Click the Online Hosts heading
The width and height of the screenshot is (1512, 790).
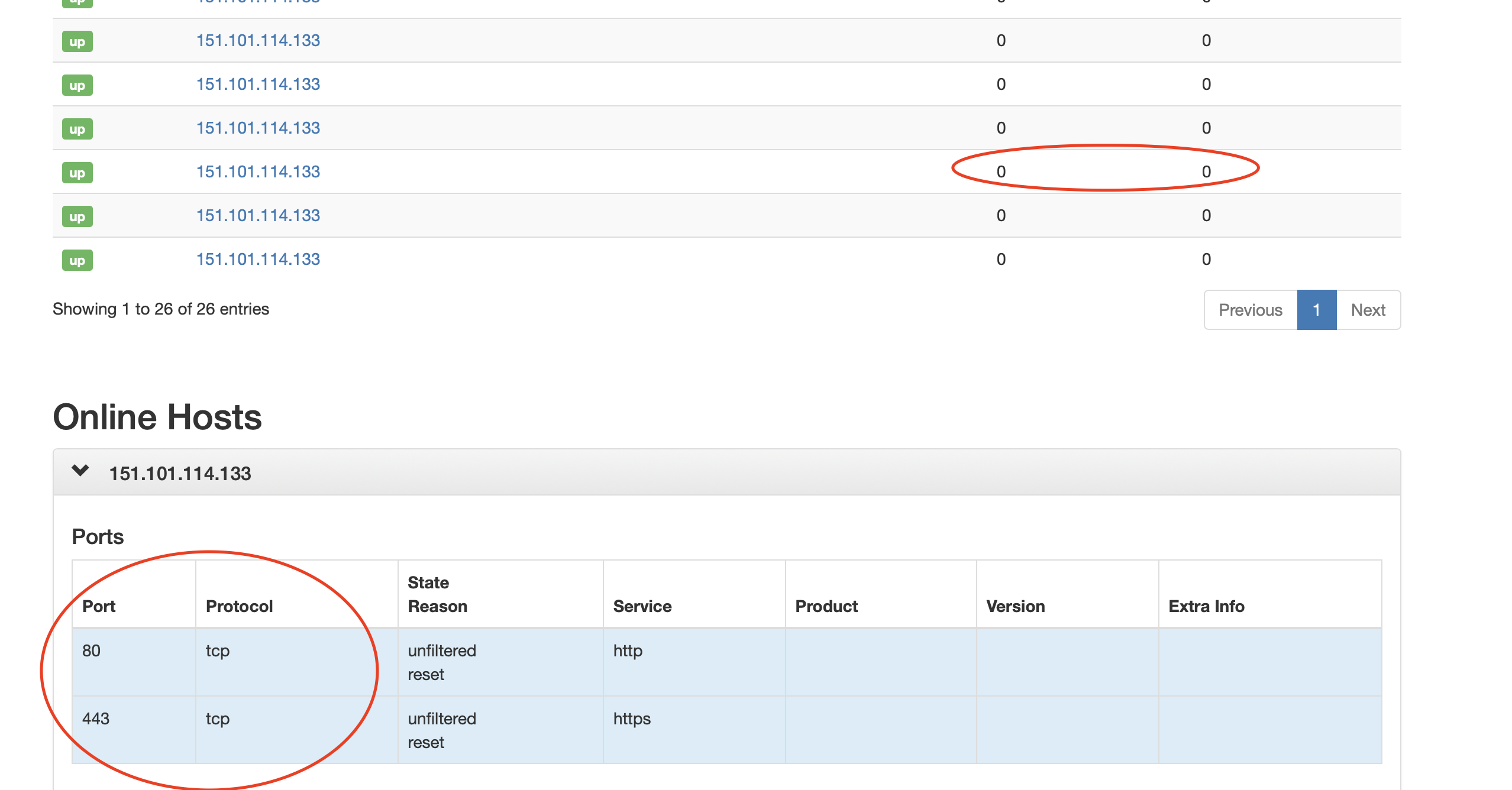pyautogui.click(x=157, y=417)
